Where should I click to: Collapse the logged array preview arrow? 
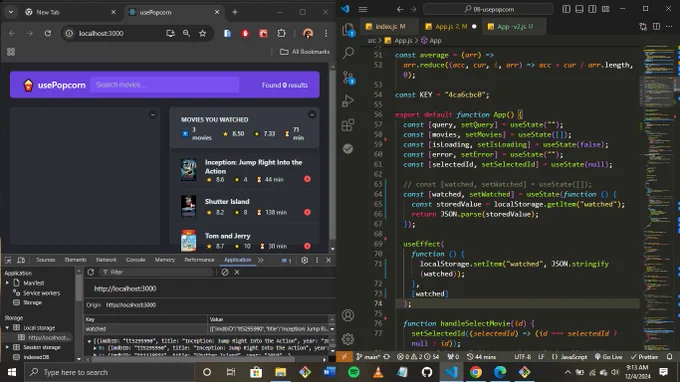(89, 341)
